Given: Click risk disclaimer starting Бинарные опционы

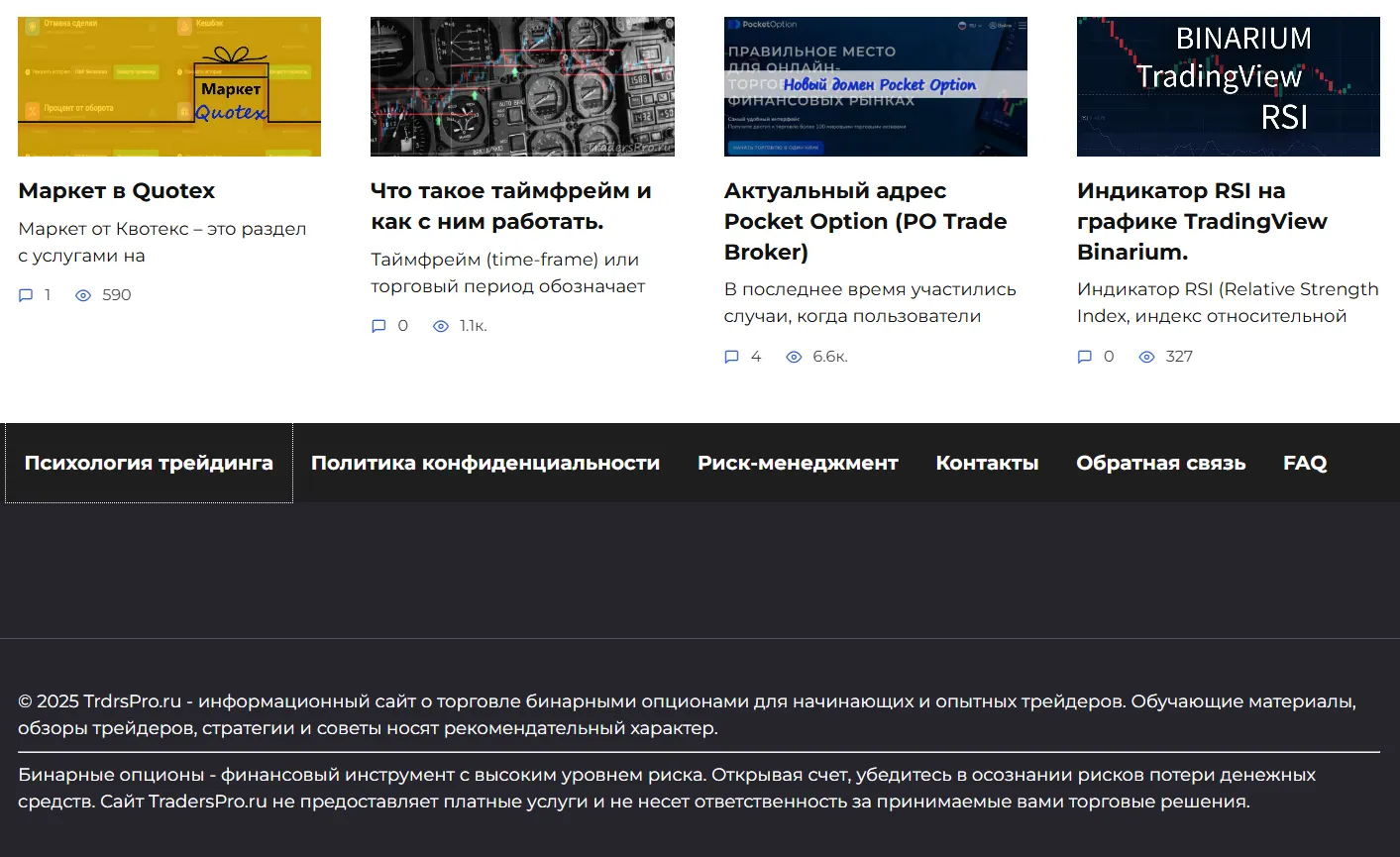Looking at the screenshot, I should tap(667, 788).
